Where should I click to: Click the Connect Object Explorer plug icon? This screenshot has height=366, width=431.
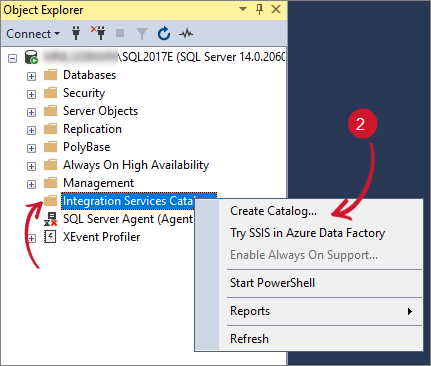pyautogui.click(x=76, y=33)
